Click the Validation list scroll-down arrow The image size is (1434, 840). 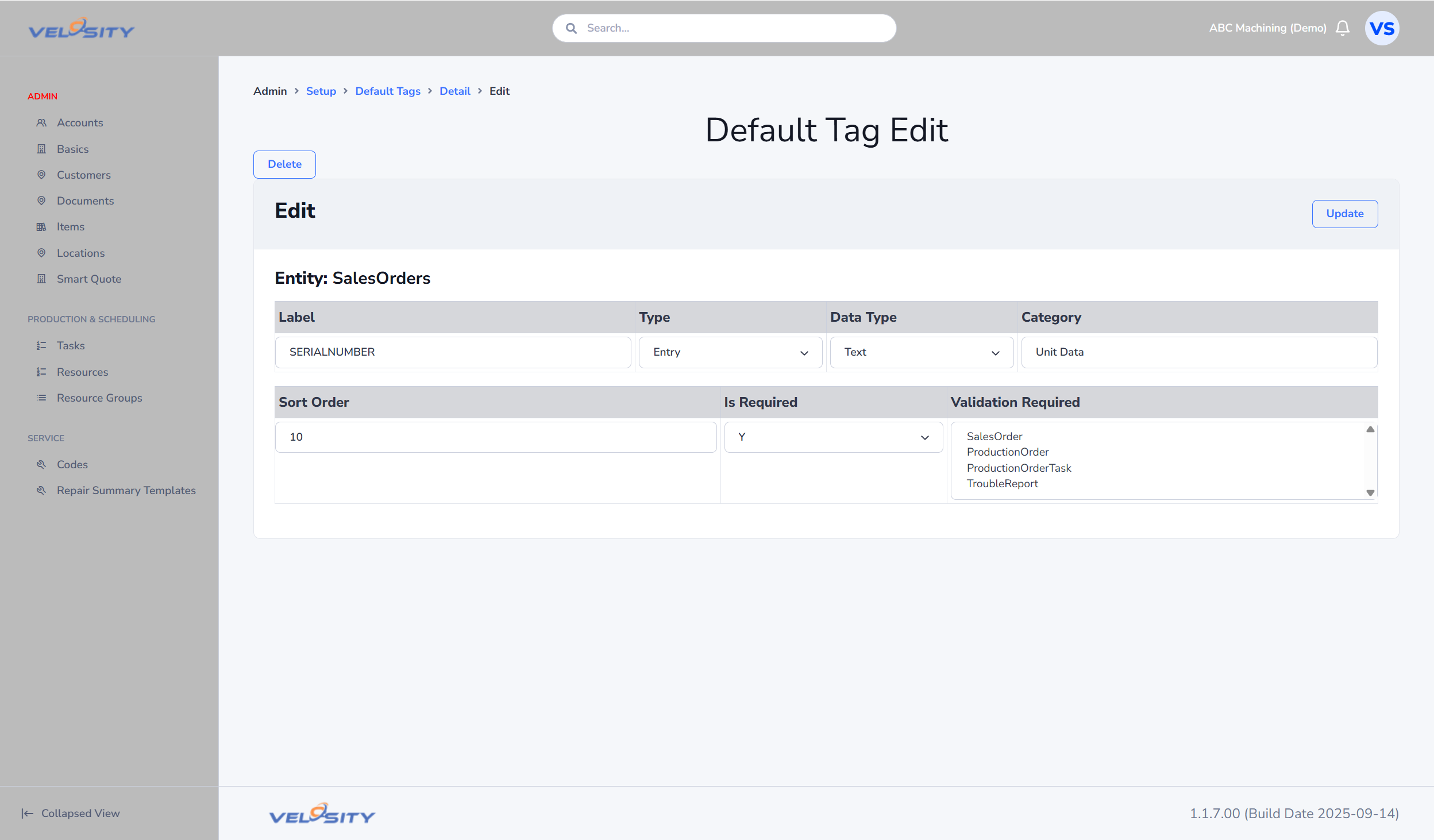(x=1370, y=492)
